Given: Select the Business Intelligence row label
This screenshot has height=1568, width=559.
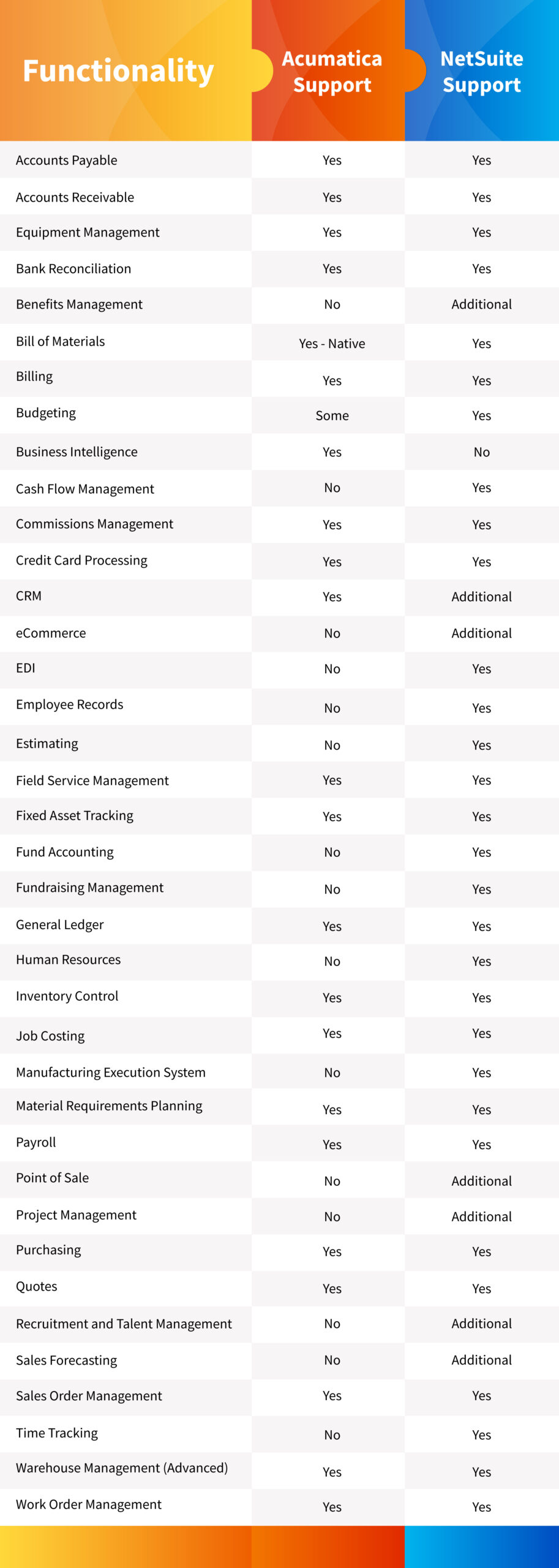Looking at the screenshot, I should click(x=77, y=452).
